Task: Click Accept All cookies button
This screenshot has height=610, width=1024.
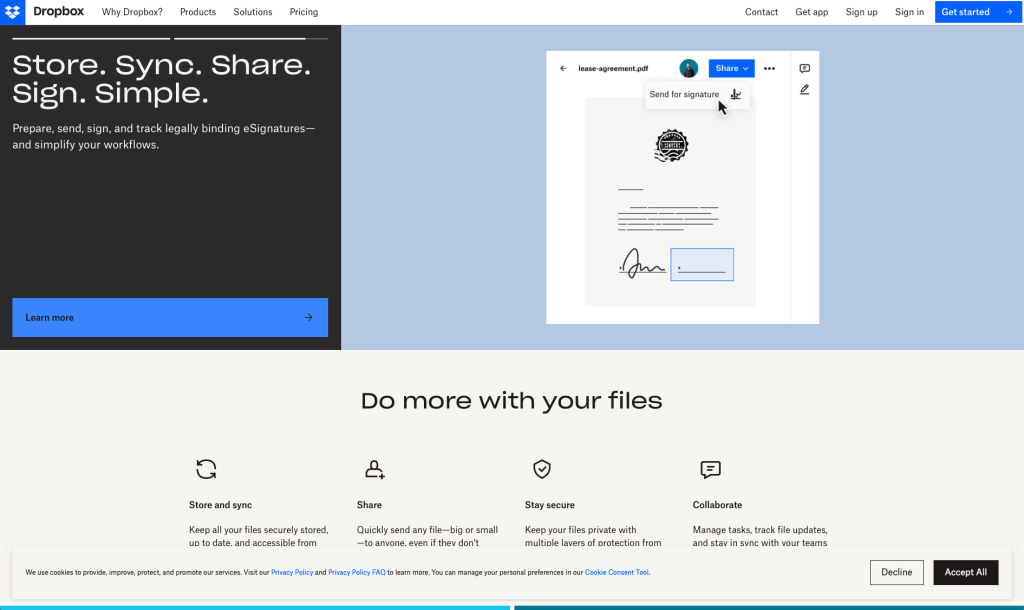Action: point(965,572)
